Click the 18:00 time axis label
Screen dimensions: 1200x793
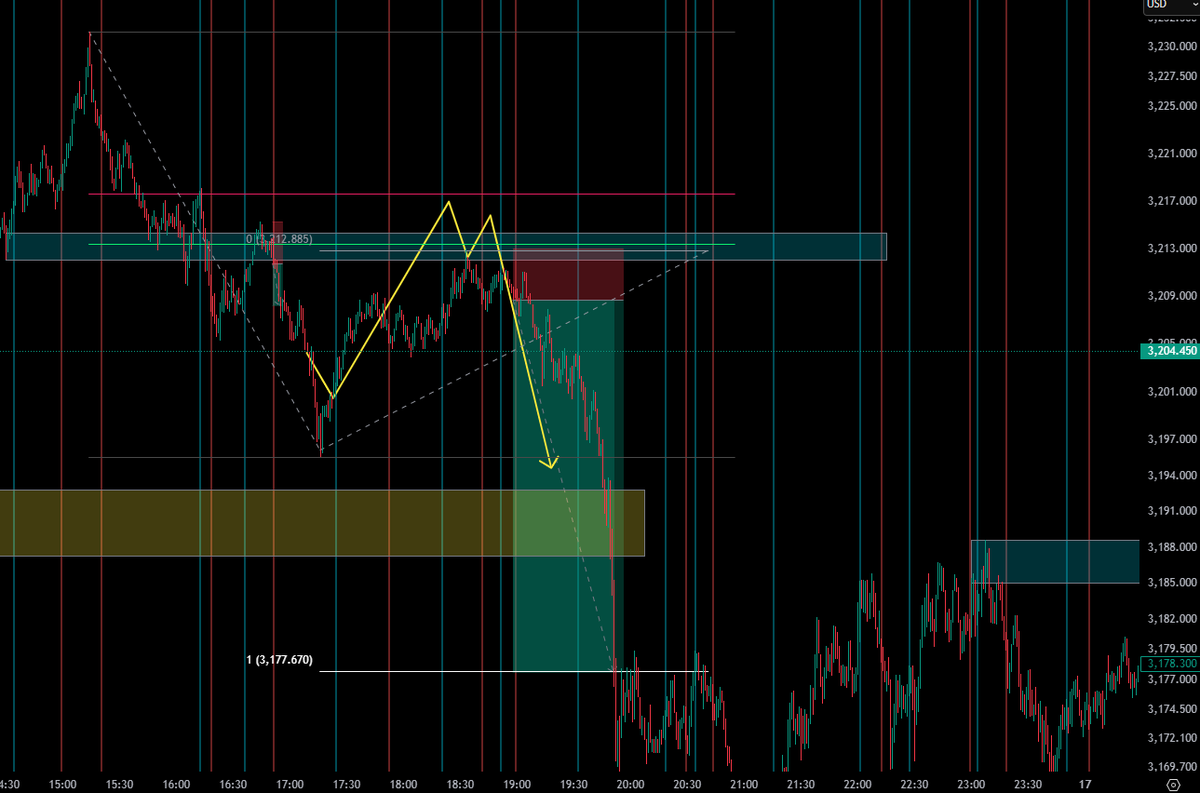pyautogui.click(x=403, y=784)
